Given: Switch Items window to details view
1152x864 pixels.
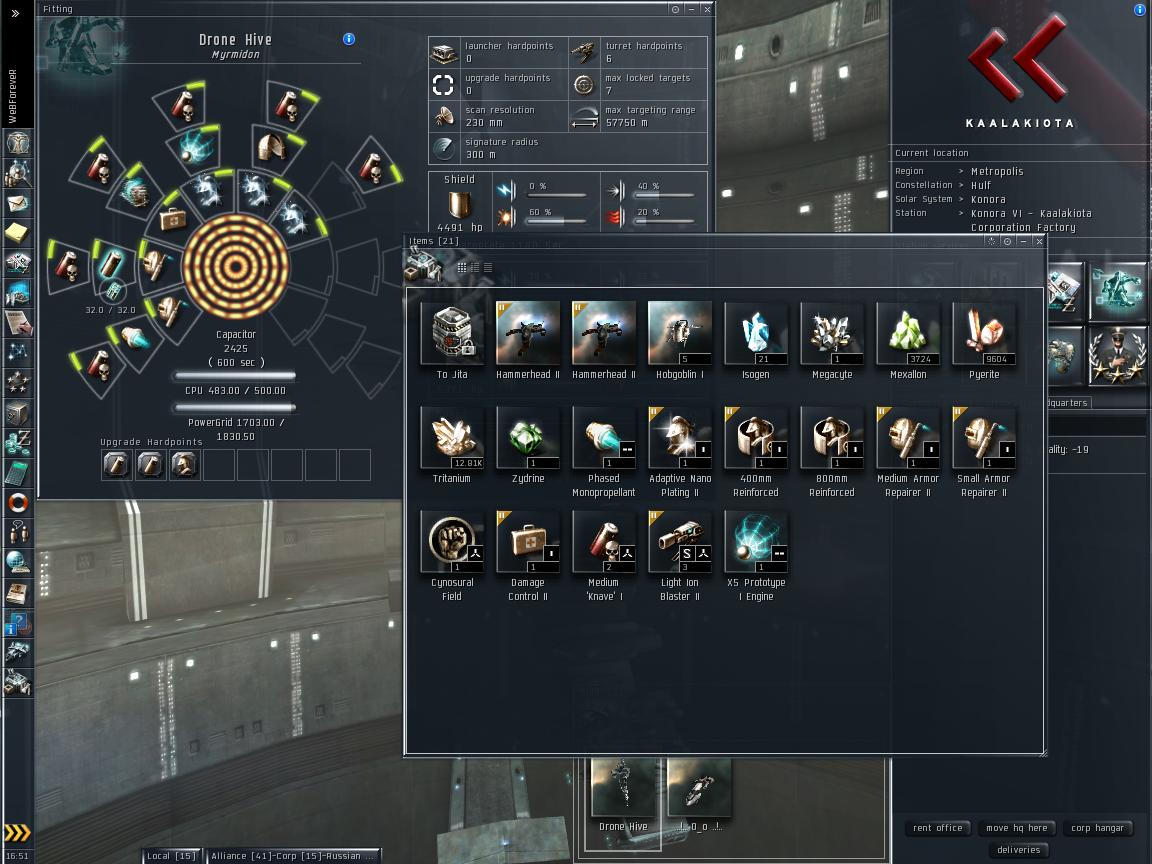Looking at the screenshot, I should [x=475, y=267].
